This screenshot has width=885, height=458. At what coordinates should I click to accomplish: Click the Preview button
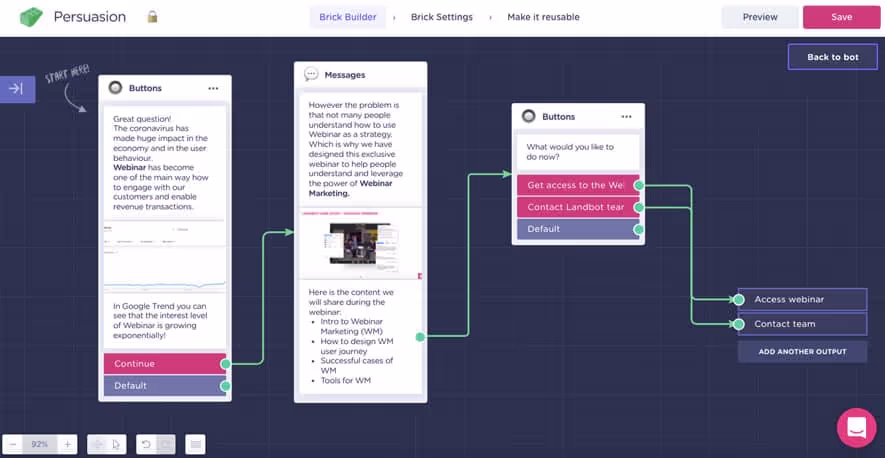coord(760,17)
